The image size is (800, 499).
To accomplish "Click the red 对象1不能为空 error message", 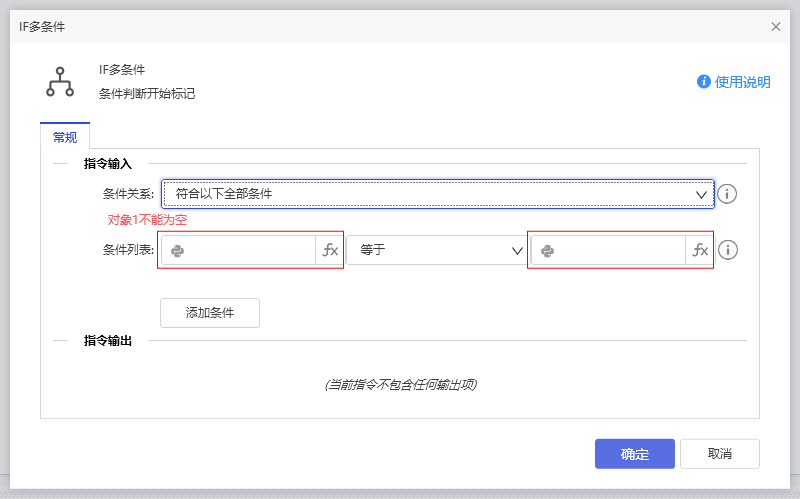I will tap(147, 220).
